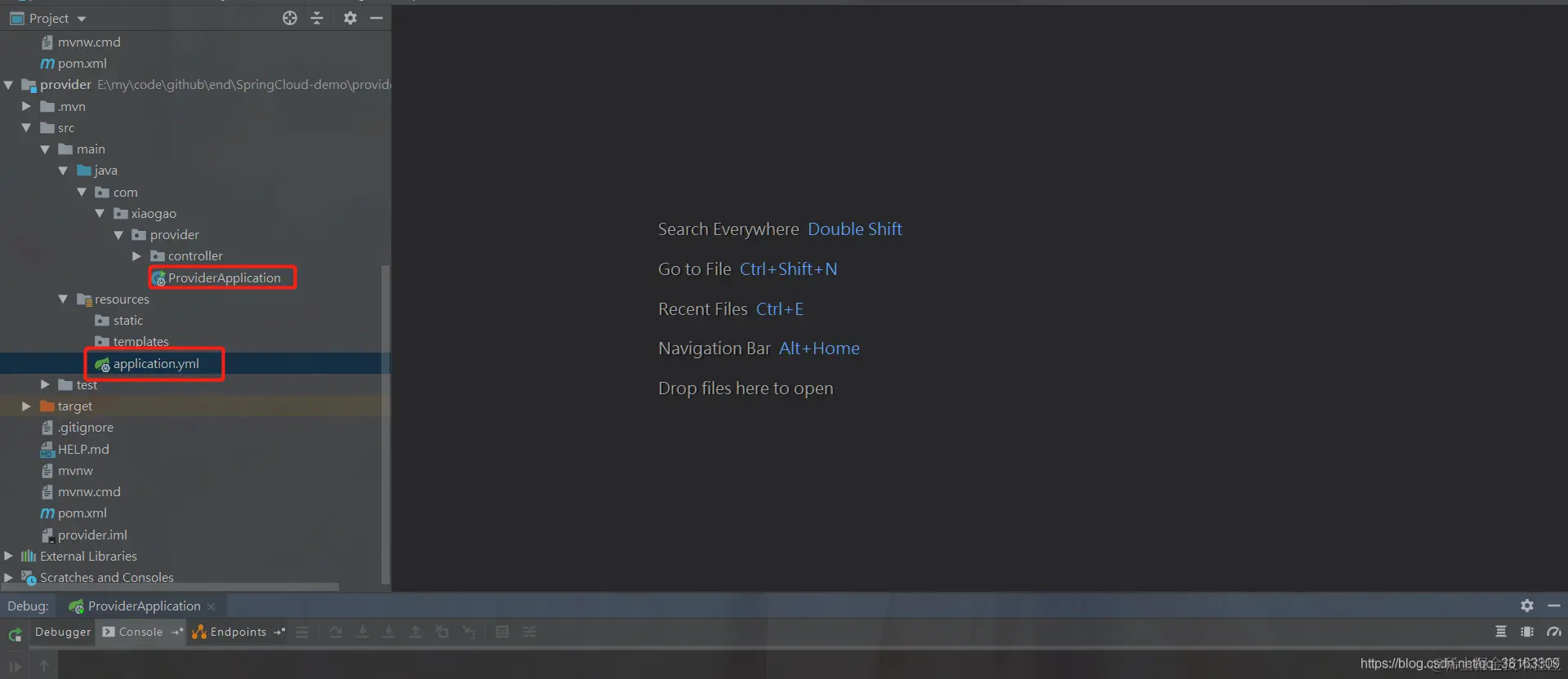Click the threads/frames layout icon at debug right
The image size is (1568, 679).
coord(1501,632)
